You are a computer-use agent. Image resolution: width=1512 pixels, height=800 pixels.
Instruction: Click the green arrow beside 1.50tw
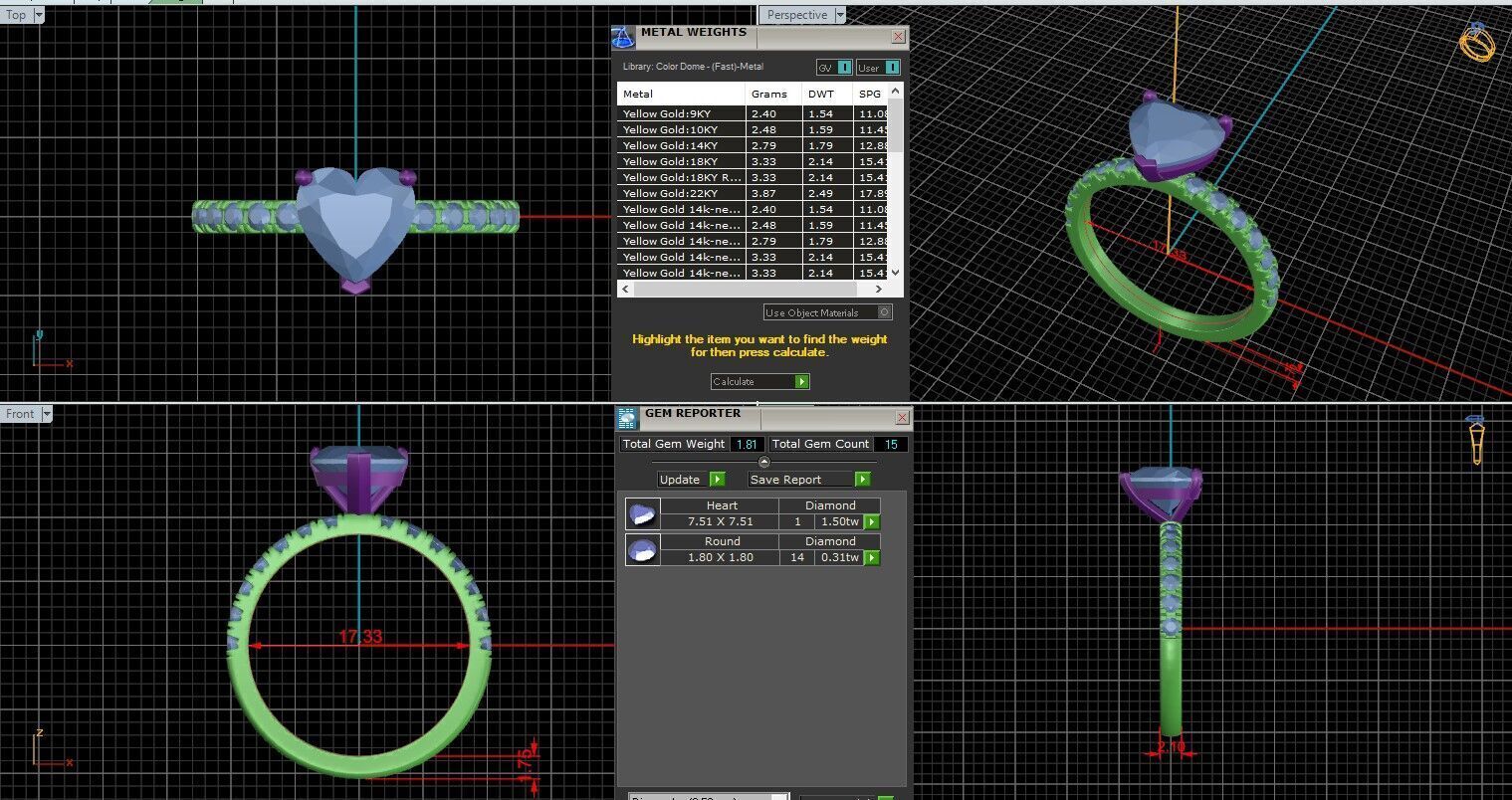(x=872, y=522)
